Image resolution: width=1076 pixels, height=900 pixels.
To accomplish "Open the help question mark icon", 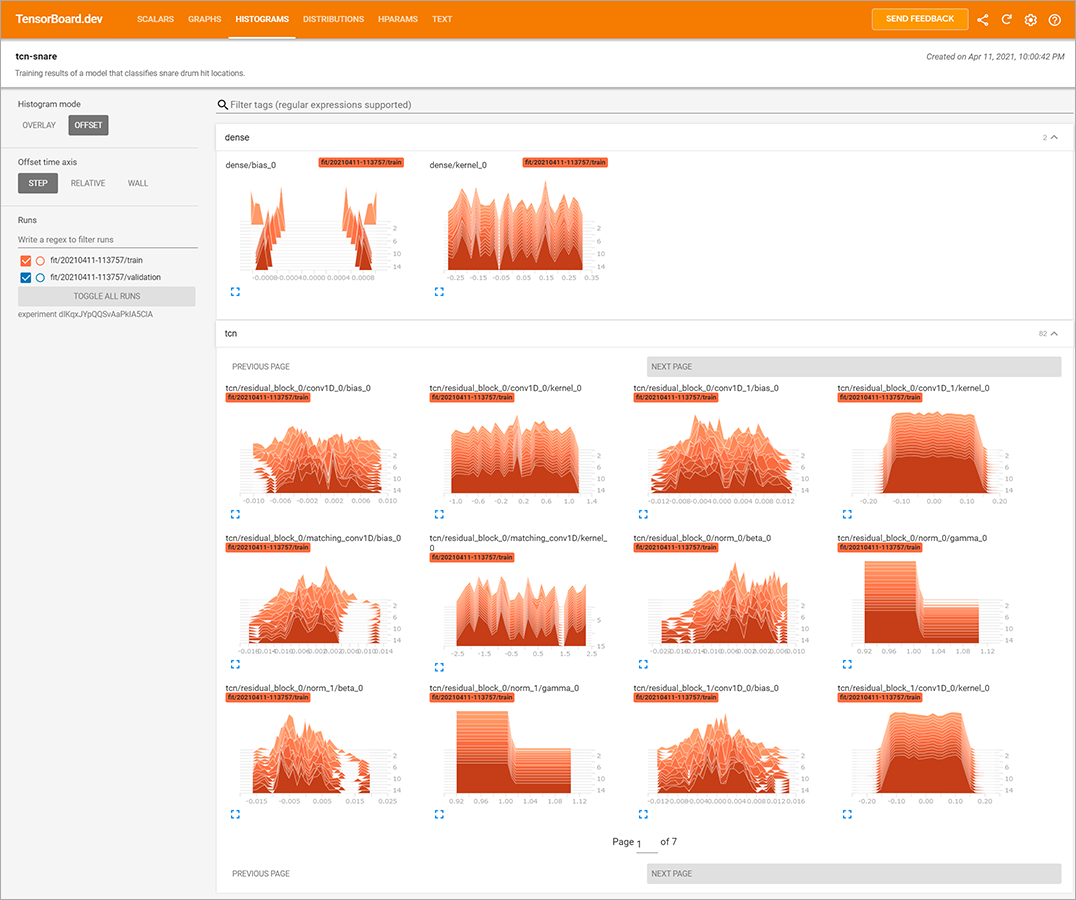I will pyautogui.click(x=1054, y=19).
